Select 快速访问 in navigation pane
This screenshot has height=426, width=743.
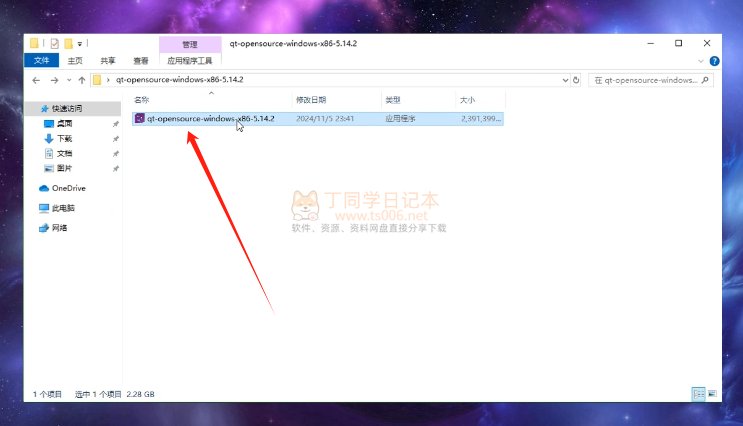[x=67, y=109]
